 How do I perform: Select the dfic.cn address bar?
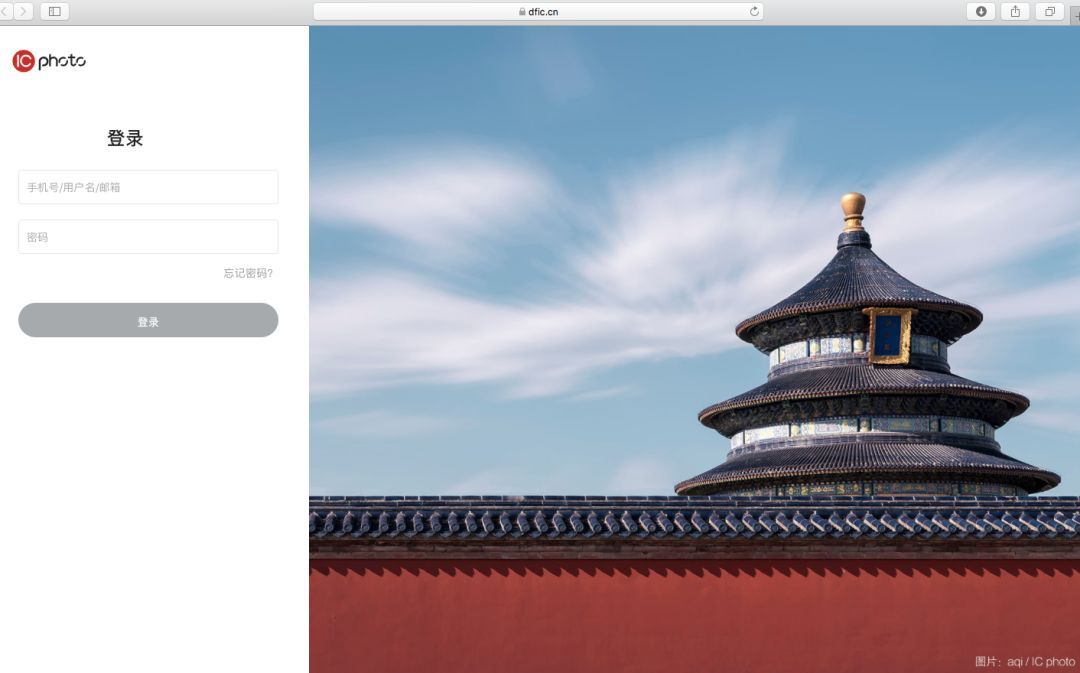coord(600,12)
